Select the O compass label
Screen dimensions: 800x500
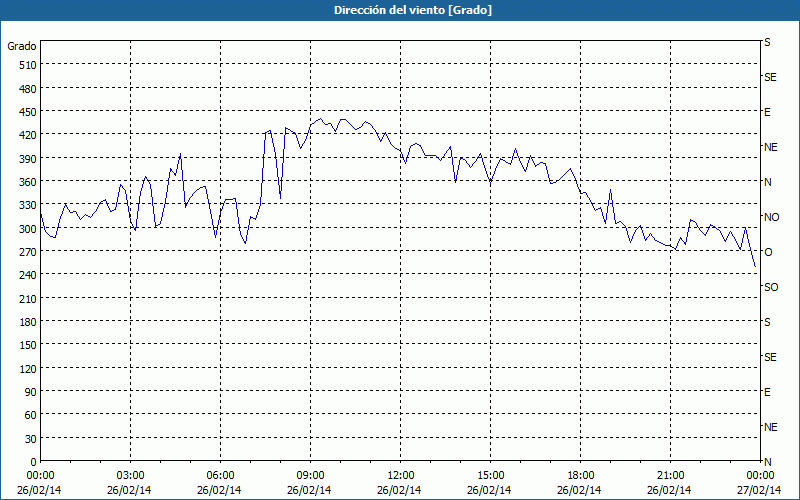(768, 252)
